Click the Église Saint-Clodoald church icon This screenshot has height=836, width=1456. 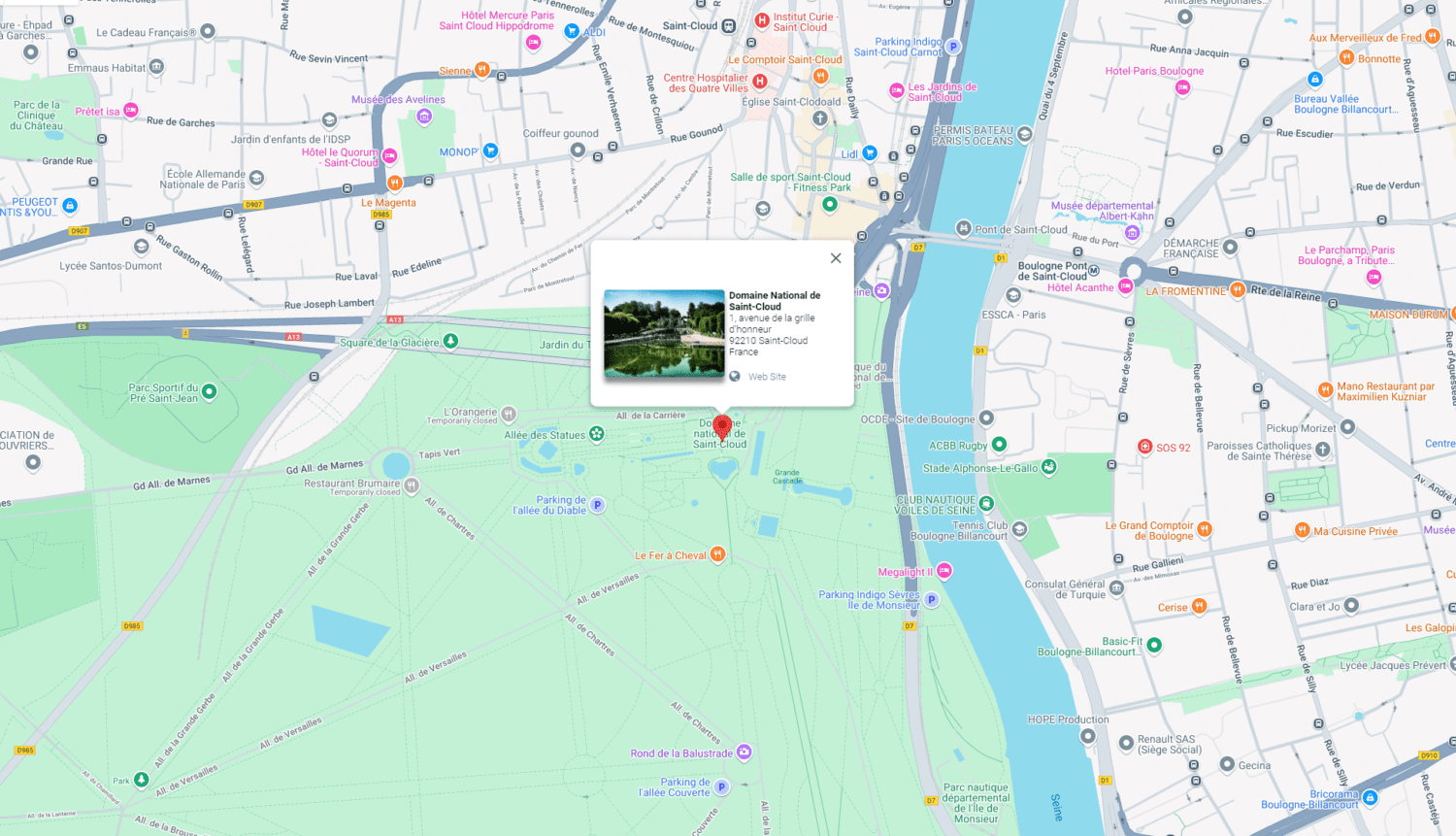820,118
